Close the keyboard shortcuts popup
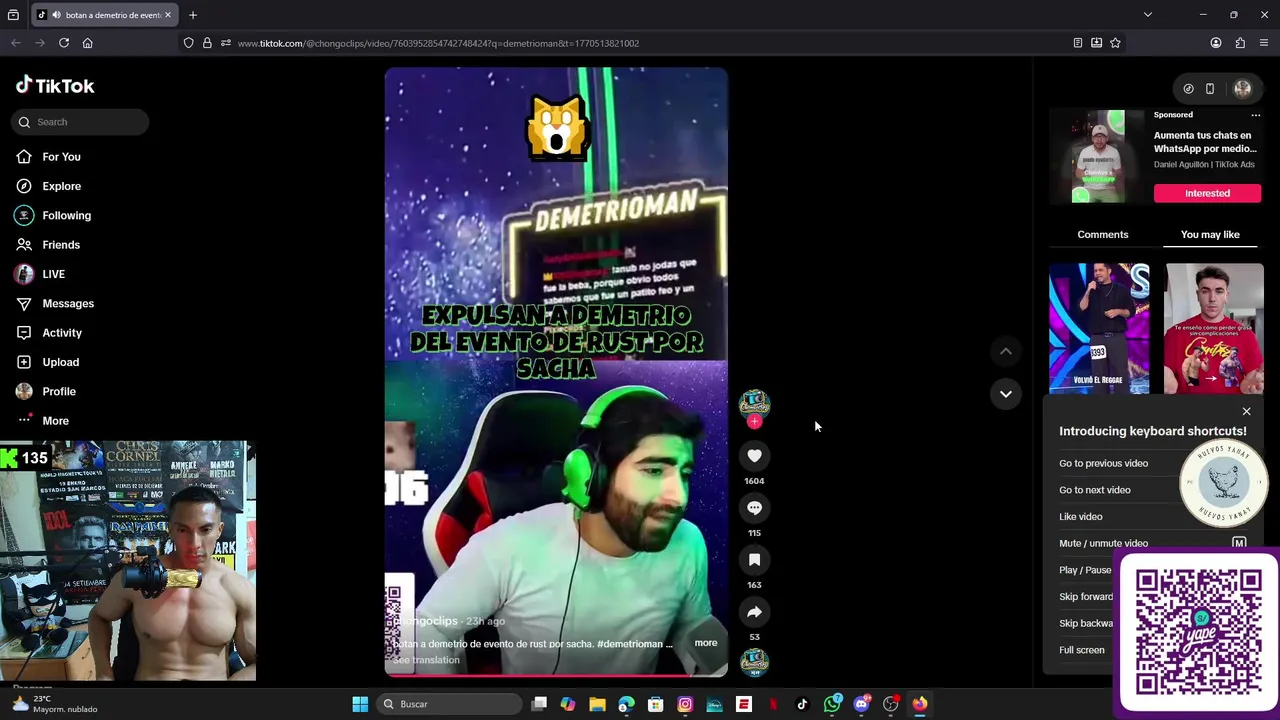 [x=1246, y=412]
